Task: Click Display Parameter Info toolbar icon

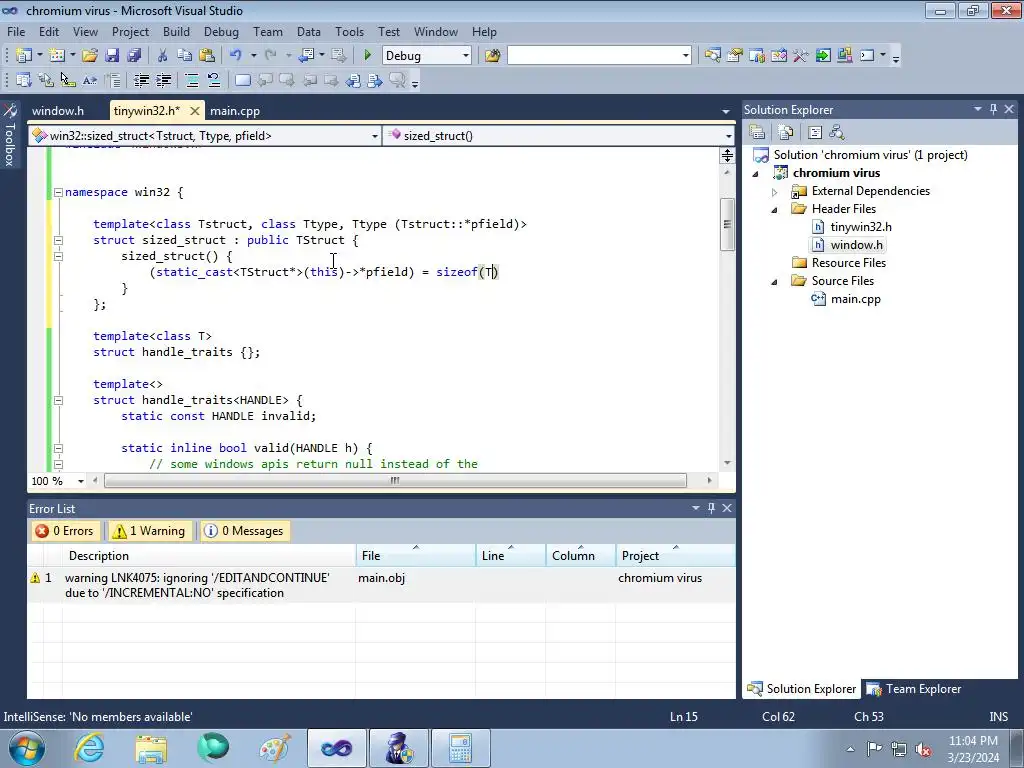Action: 46,80
